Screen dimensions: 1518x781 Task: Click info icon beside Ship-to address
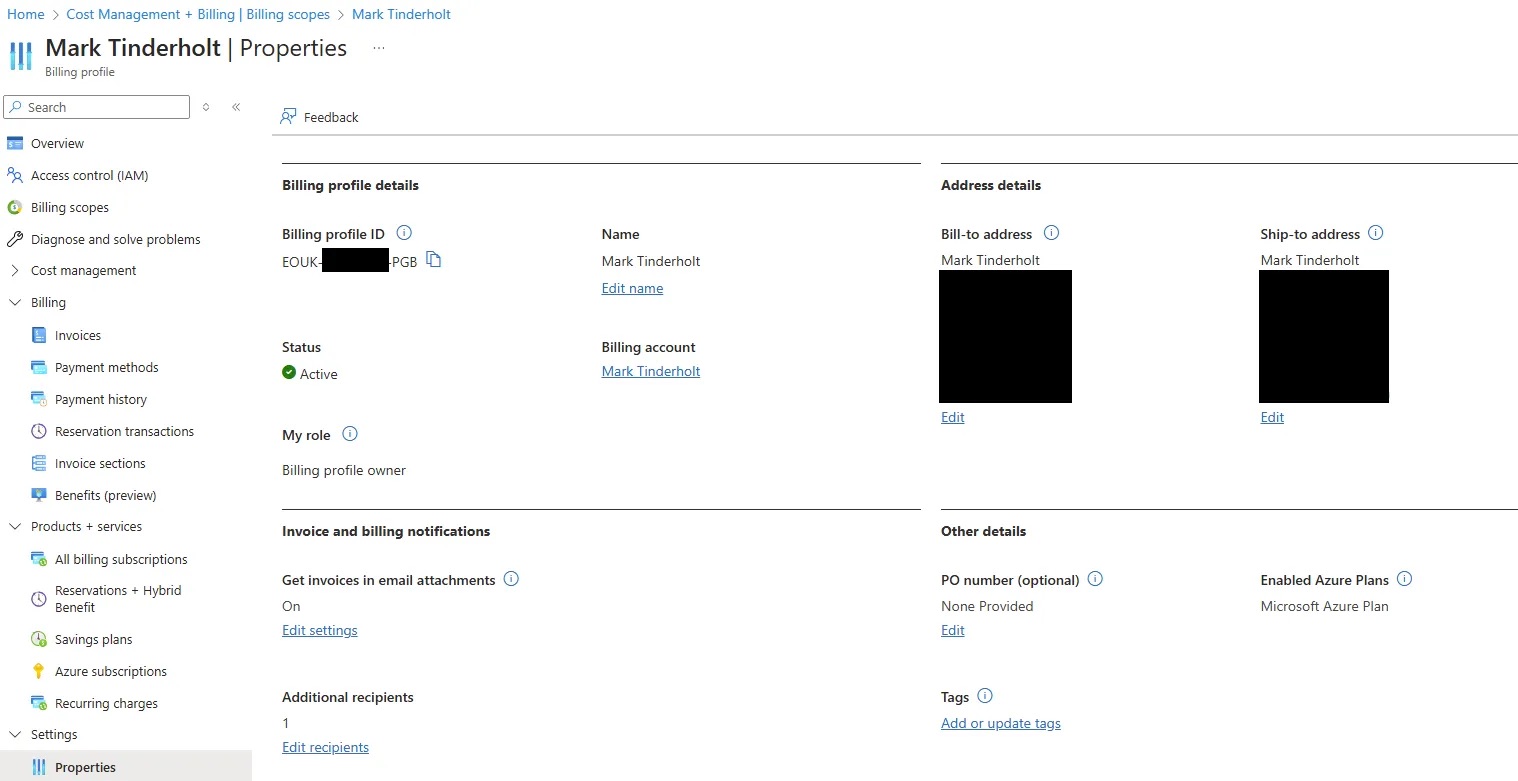(1375, 233)
